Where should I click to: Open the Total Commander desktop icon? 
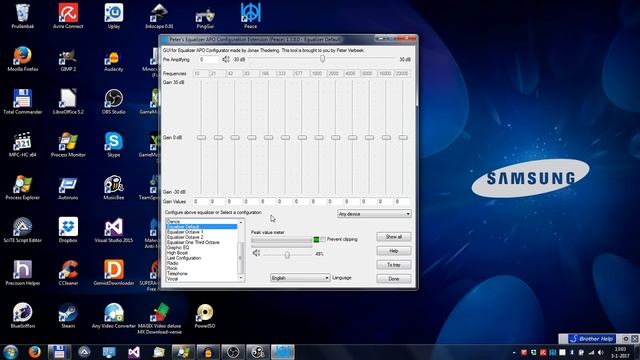[22, 102]
